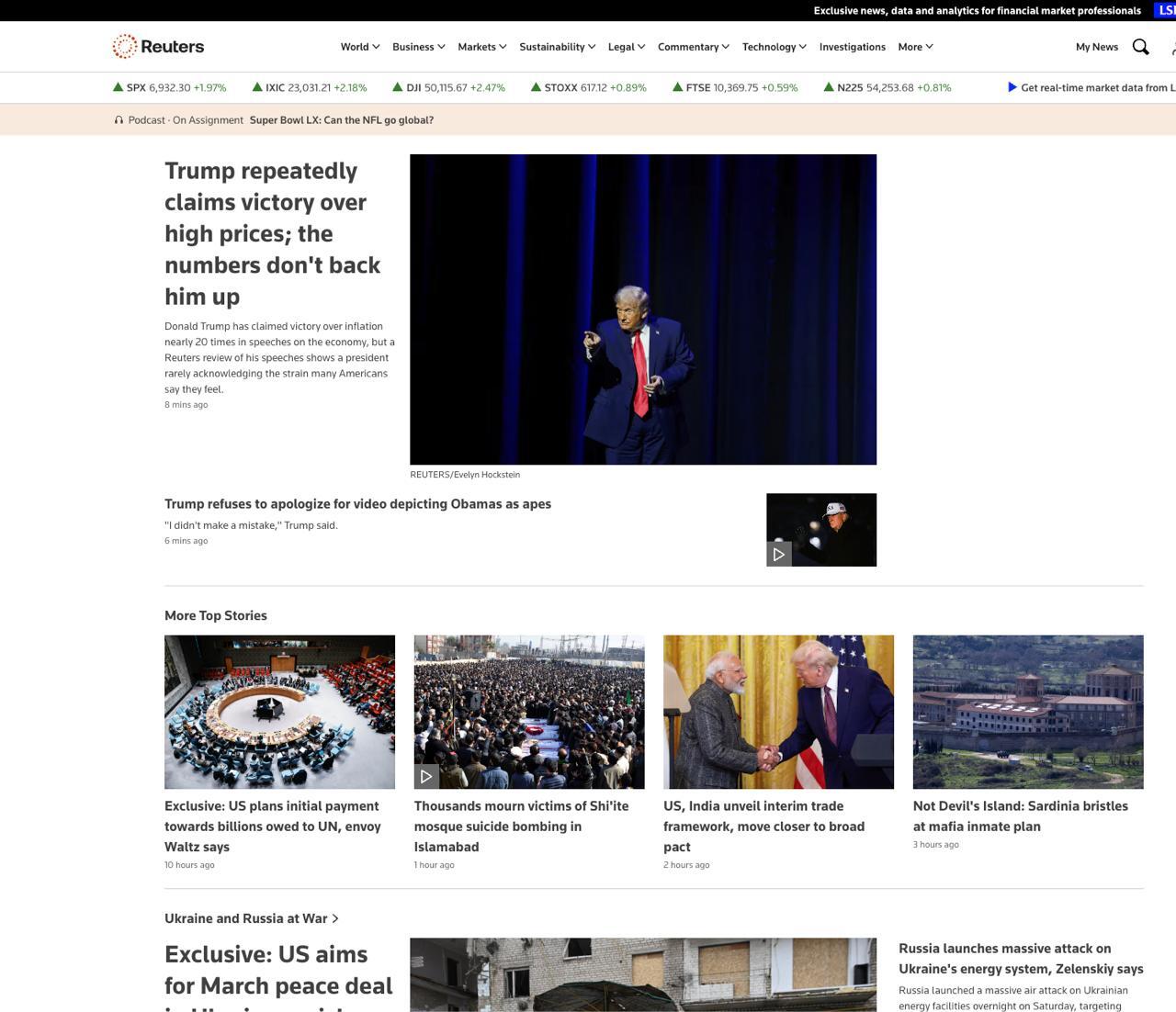1176x1012 pixels.
Task: Click the Reuters logo
Action: pyautogui.click(x=158, y=47)
